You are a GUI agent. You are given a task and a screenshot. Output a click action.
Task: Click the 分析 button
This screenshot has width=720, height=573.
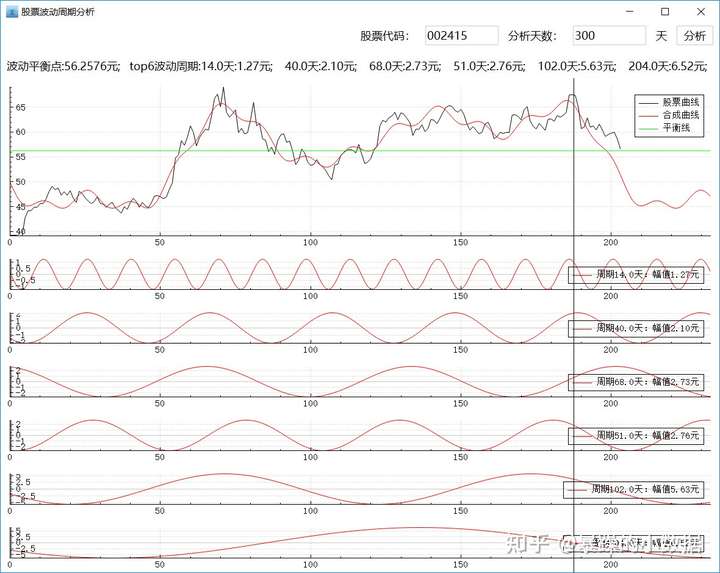[x=694, y=35]
